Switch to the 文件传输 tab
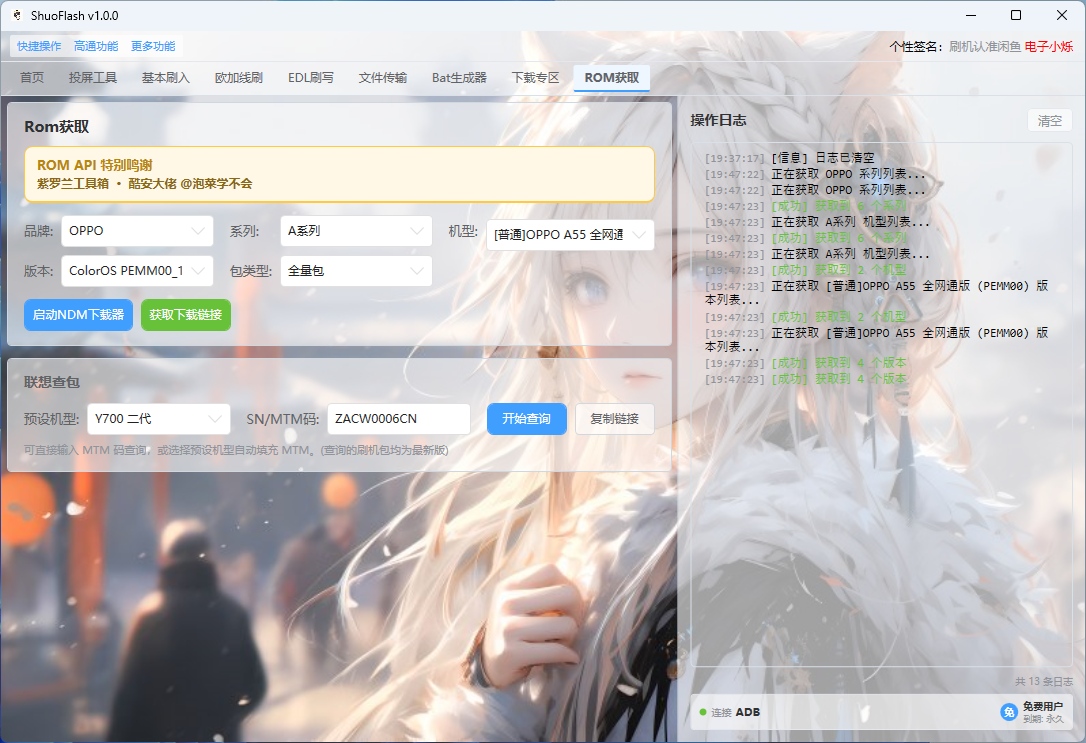 tap(383, 78)
